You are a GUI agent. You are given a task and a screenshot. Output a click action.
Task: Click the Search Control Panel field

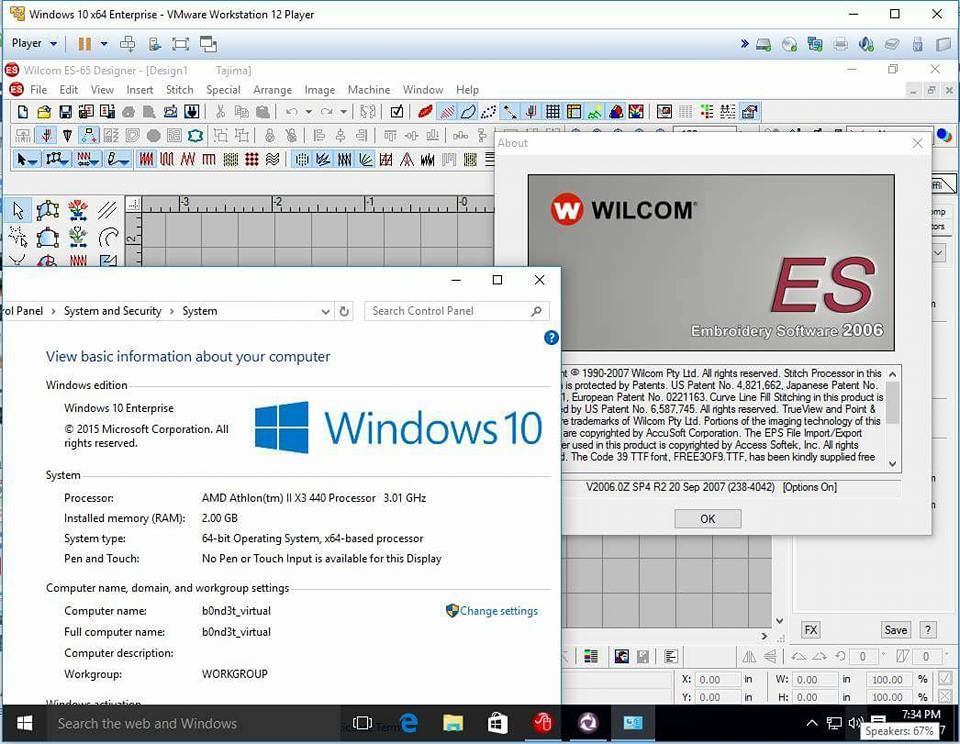coord(456,311)
